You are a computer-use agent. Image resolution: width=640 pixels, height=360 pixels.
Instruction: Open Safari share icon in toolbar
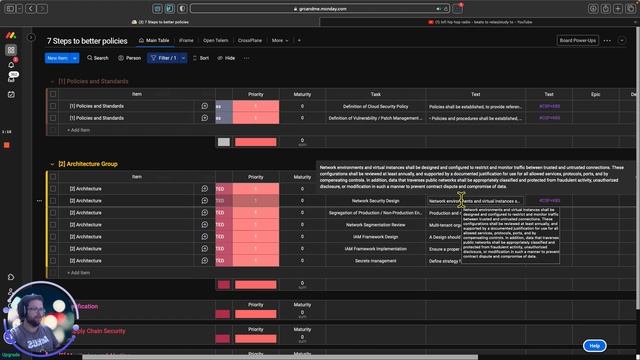[606, 8]
